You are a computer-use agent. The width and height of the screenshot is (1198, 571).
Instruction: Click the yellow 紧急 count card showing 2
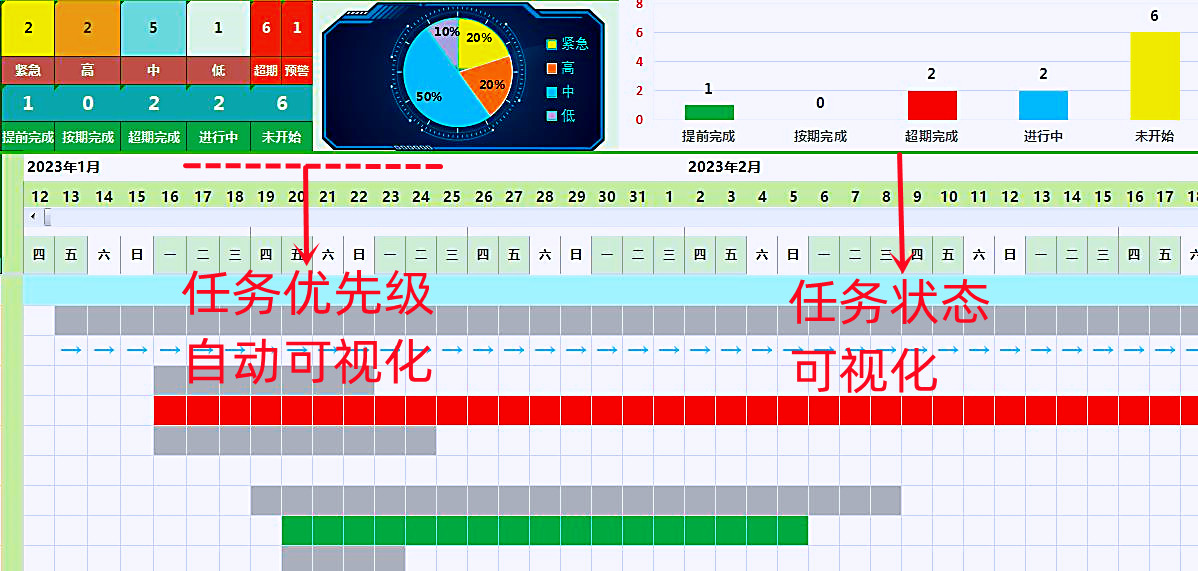click(28, 28)
